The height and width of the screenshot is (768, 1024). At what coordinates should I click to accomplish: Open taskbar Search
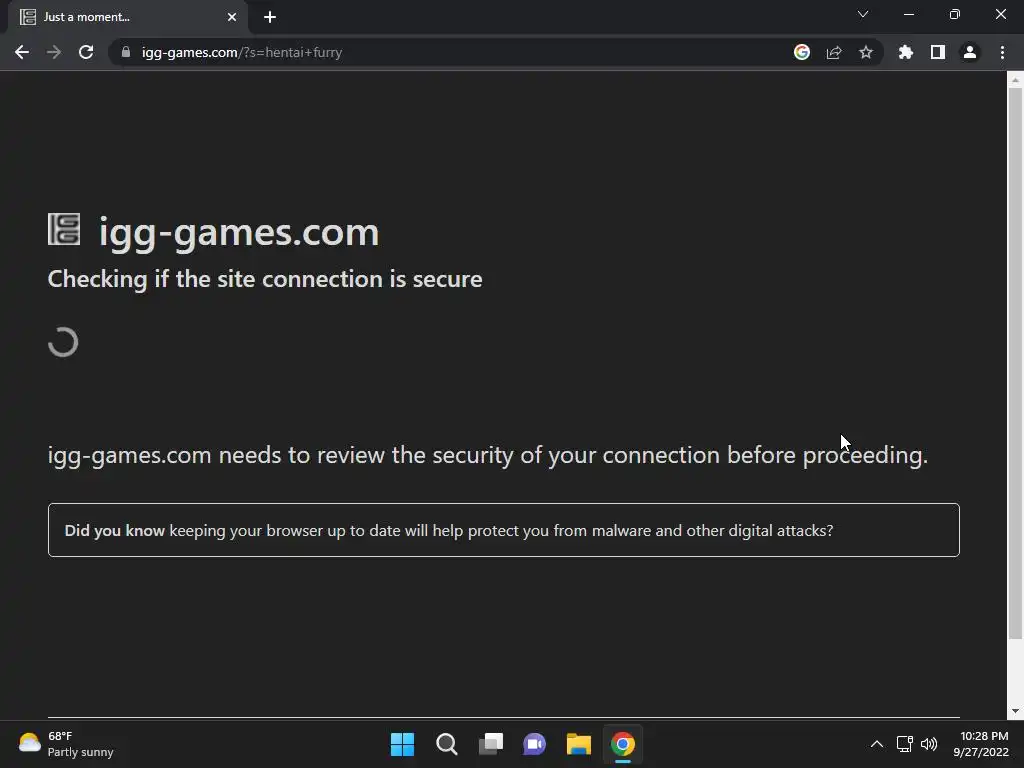click(x=447, y=744)
